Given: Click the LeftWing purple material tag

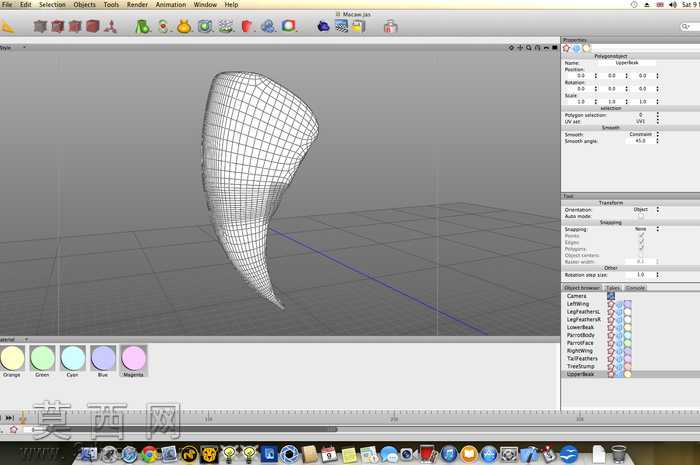Looking at the screenshot, I should coord(628,304).
